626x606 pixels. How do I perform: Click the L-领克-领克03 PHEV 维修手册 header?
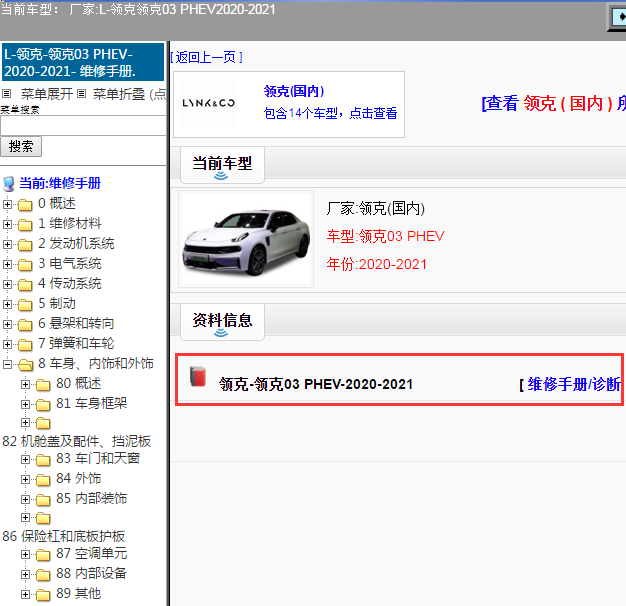[x=83, y=62]
